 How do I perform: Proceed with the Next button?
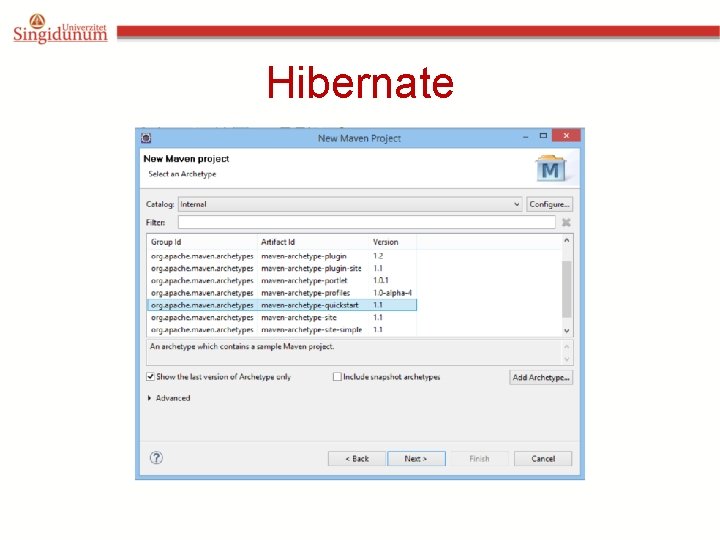[416, 459]
